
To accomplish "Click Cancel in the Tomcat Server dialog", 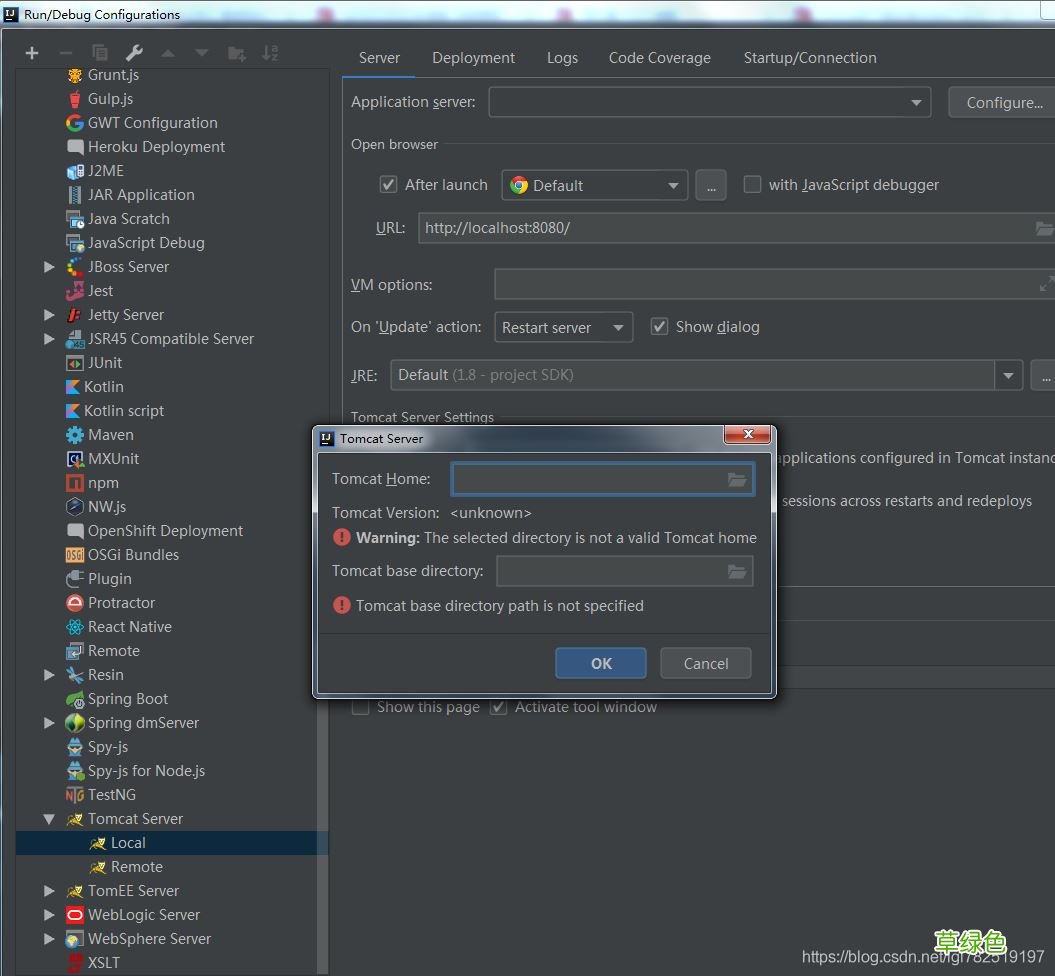I will (x=706, y=663).
